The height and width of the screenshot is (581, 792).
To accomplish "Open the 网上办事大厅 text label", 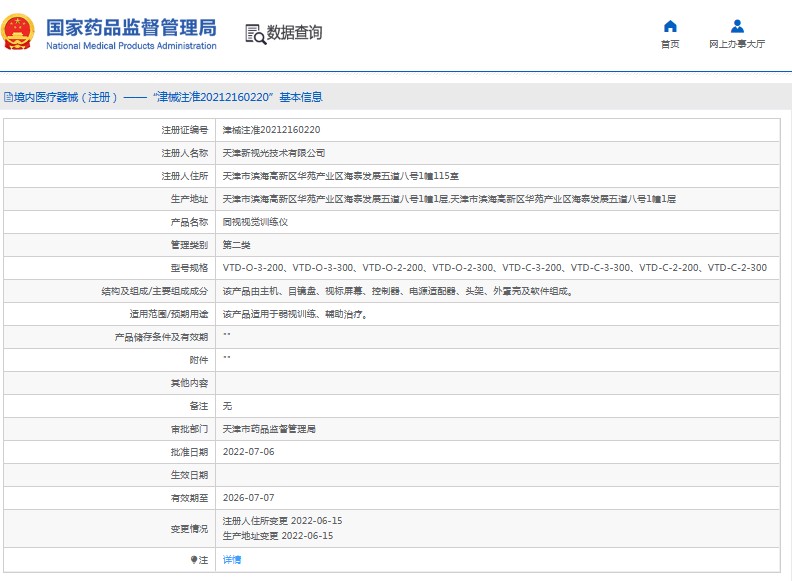I will click(736, 44).
